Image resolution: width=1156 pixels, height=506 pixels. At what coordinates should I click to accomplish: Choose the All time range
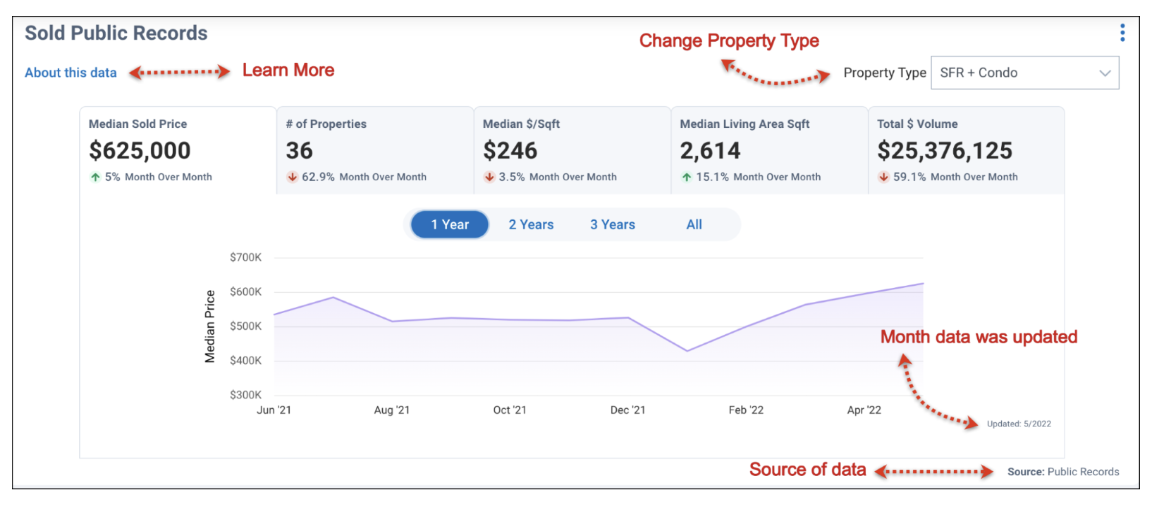(694, 224)
